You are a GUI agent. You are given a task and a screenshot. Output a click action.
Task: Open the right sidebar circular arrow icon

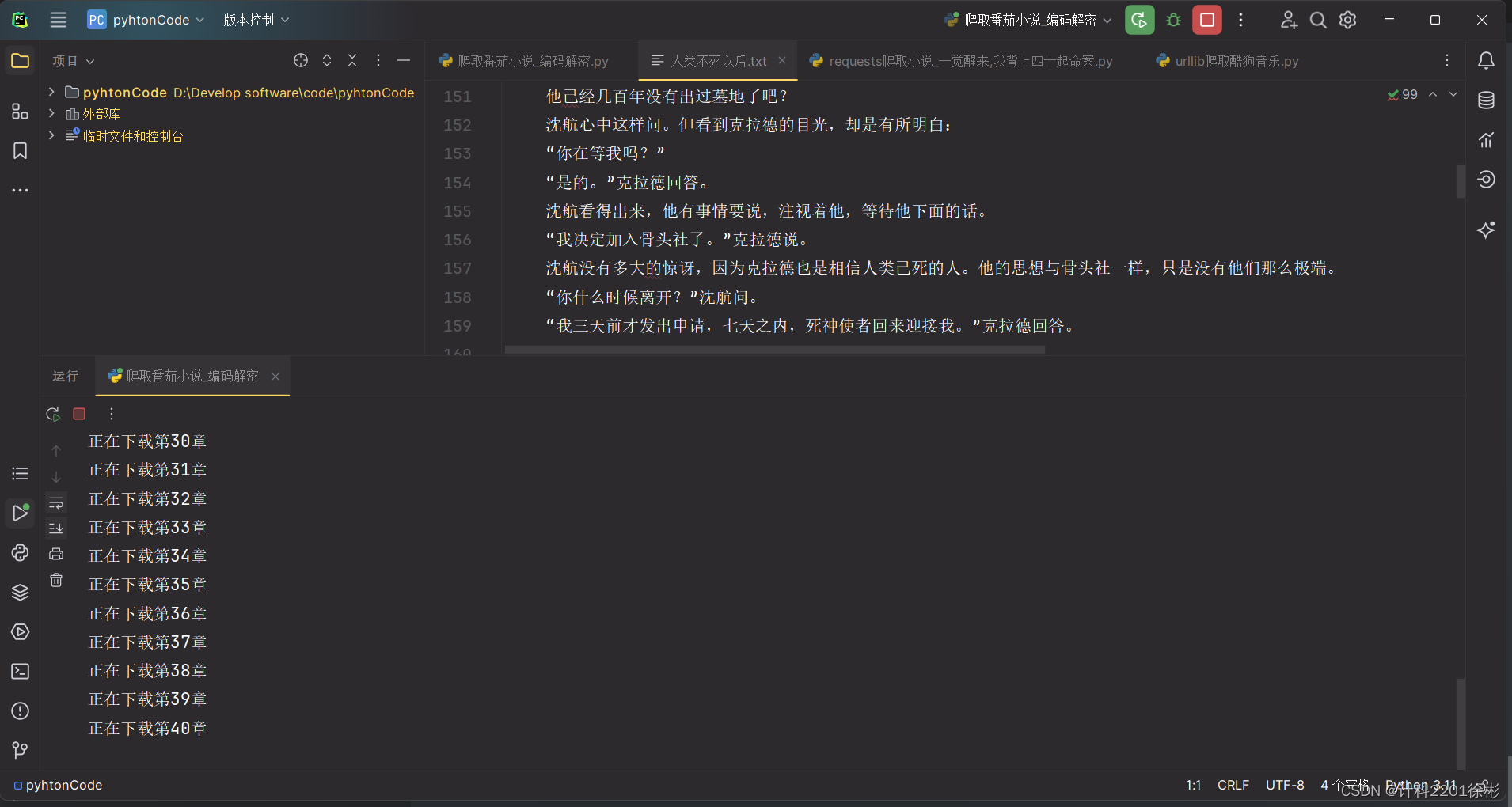(1487, 180)
